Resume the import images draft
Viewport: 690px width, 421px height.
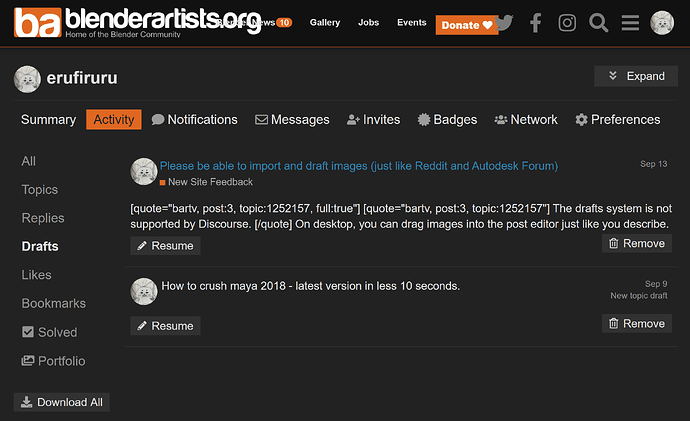point(165,245)
